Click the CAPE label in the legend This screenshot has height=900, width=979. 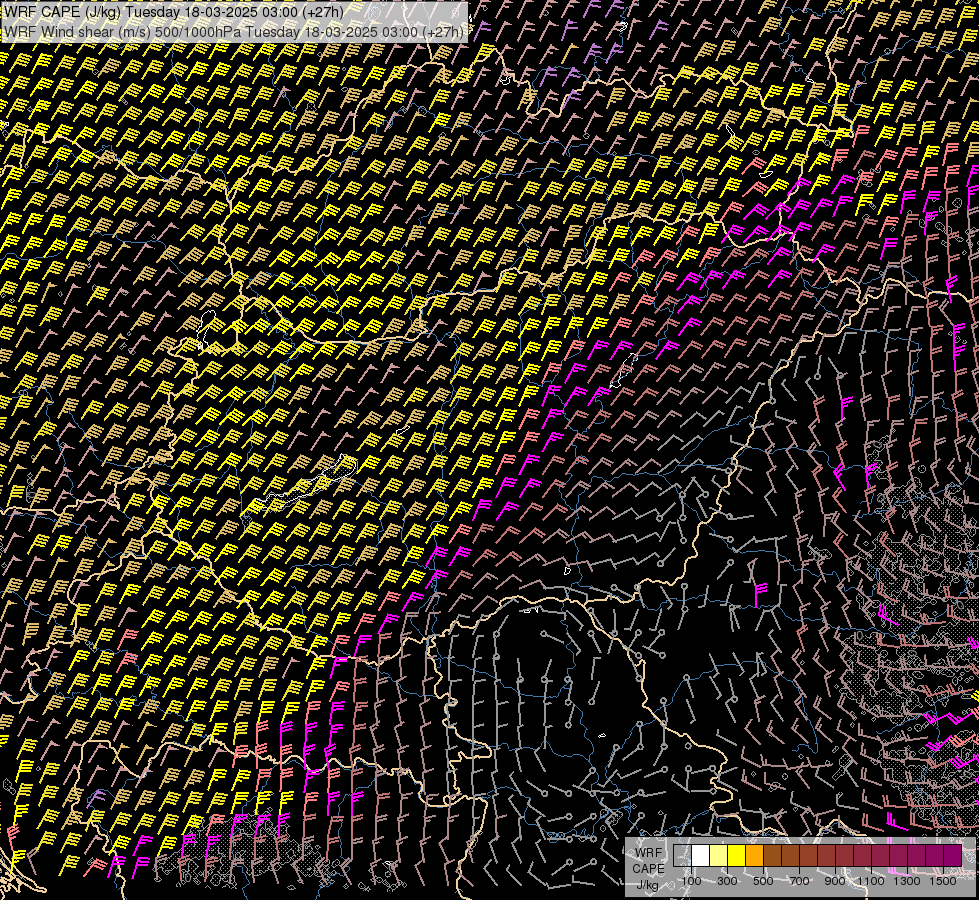coord(648,869)
